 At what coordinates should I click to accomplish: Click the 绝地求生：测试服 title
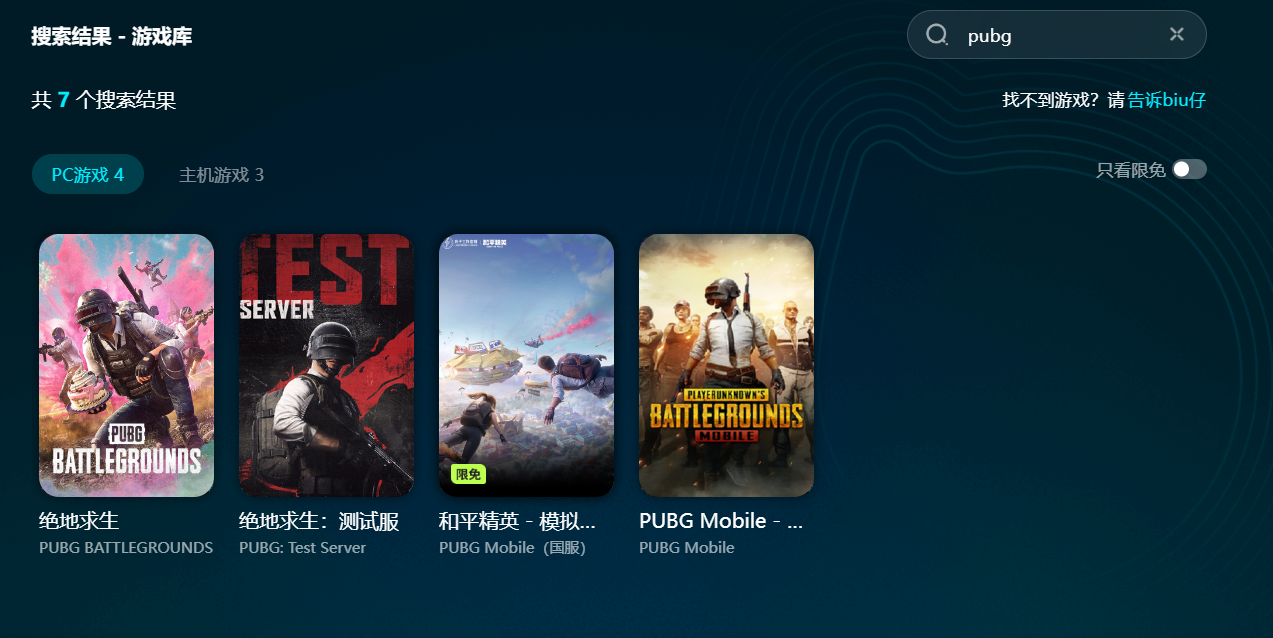point(319,521)
